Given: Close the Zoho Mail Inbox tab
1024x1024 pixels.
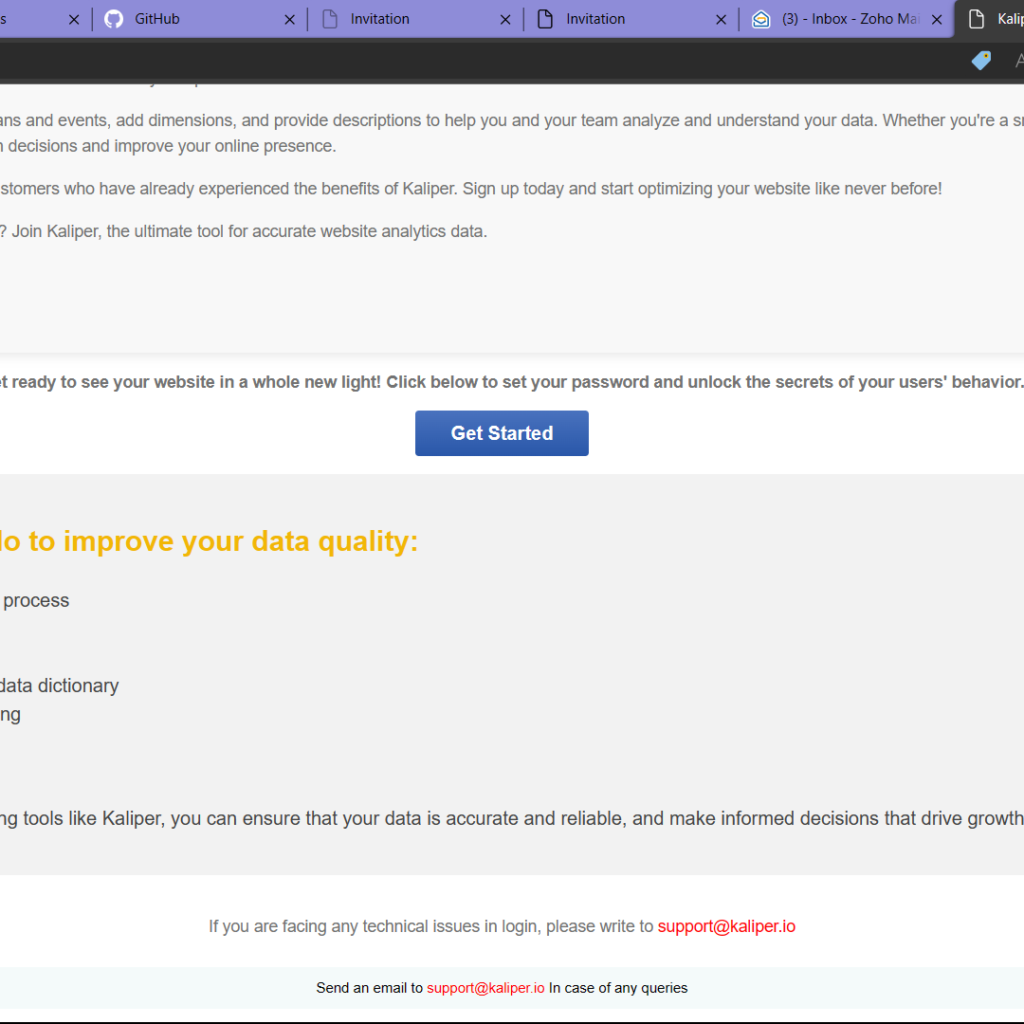Looking at the screenshot, I should 937,19.
